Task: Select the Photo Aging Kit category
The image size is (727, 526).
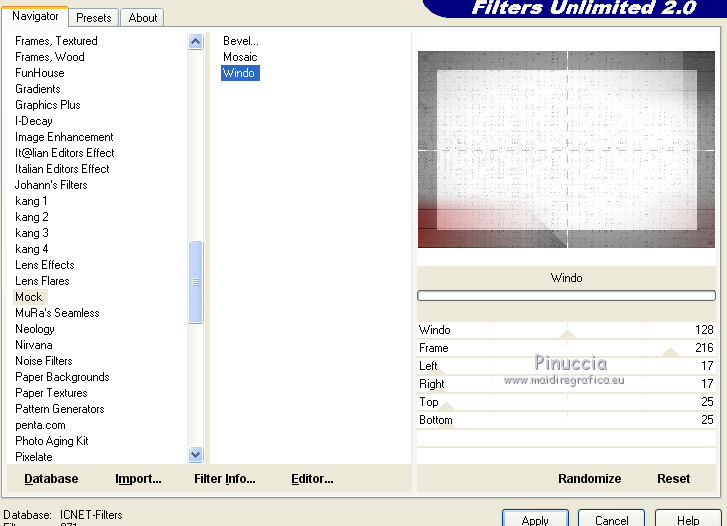Action: point(51,441)
